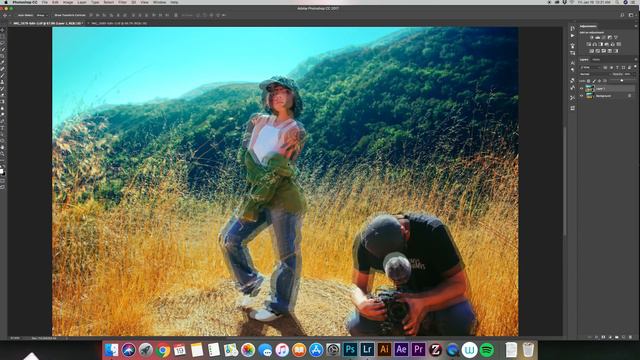This screenshot has width=640, height=360.
Task: Toggle Lock image pixels brush icon
Action: 594,81
